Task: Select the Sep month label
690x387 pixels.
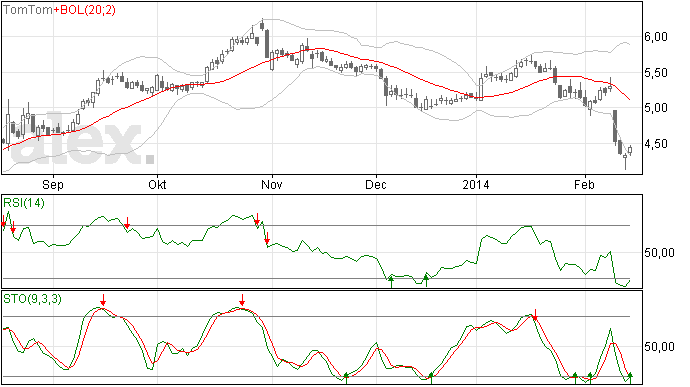Action: click(53, 184)
